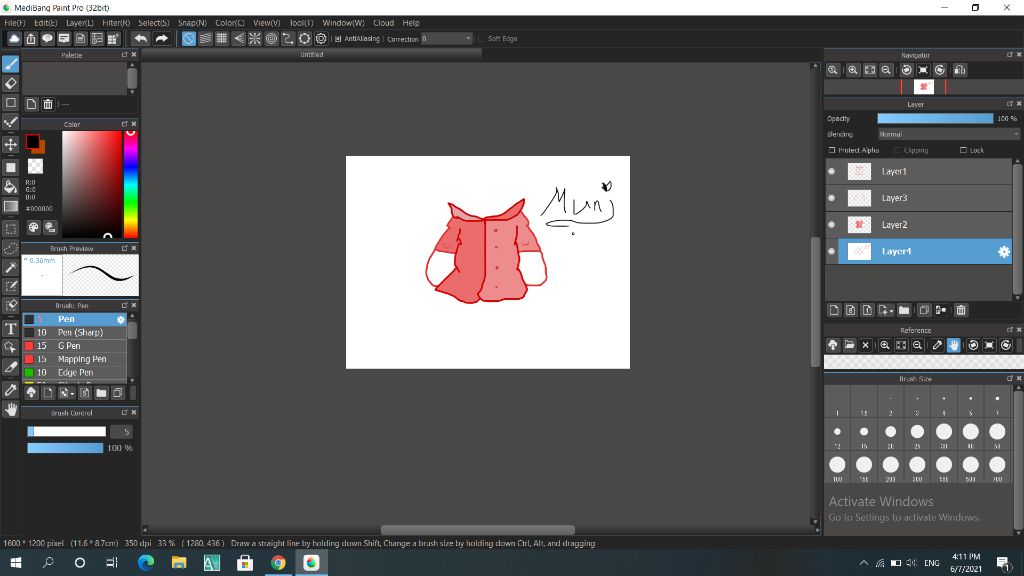Select the Text tool

(10, 328)
